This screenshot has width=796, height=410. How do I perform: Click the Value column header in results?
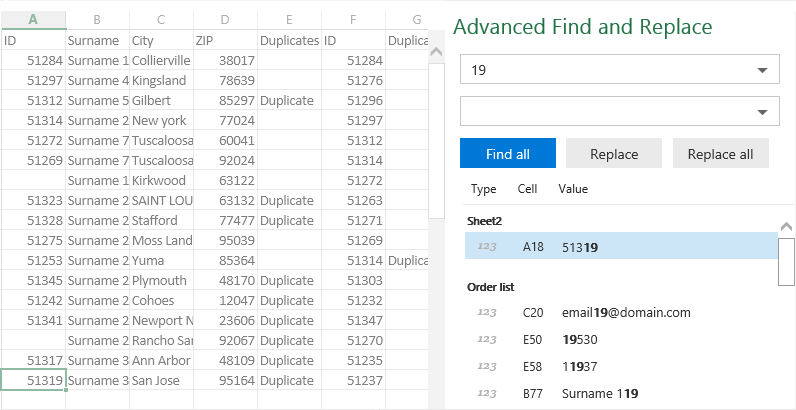pos(573,189)
